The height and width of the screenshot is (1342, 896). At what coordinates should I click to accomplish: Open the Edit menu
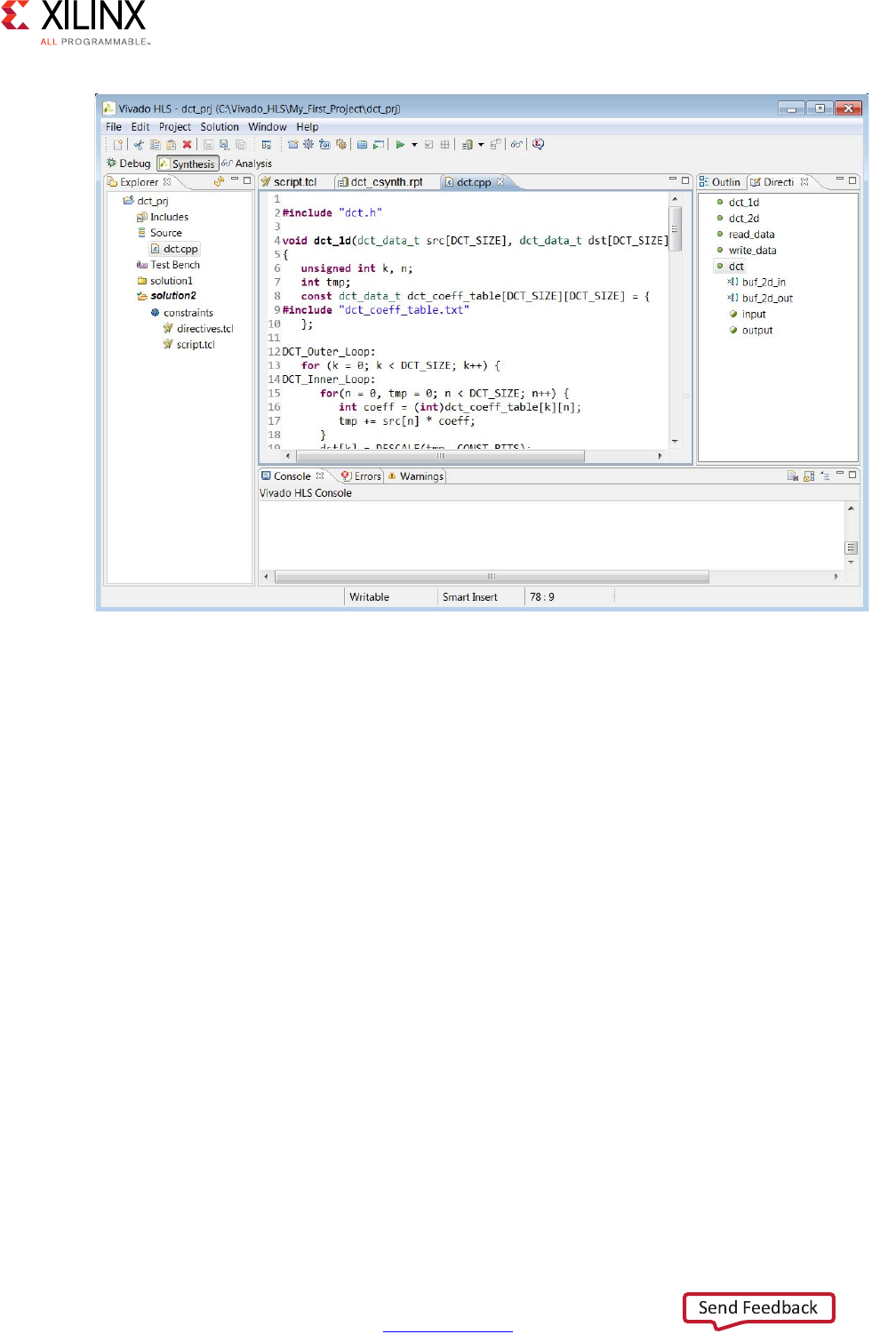click(x=140, y=127)
